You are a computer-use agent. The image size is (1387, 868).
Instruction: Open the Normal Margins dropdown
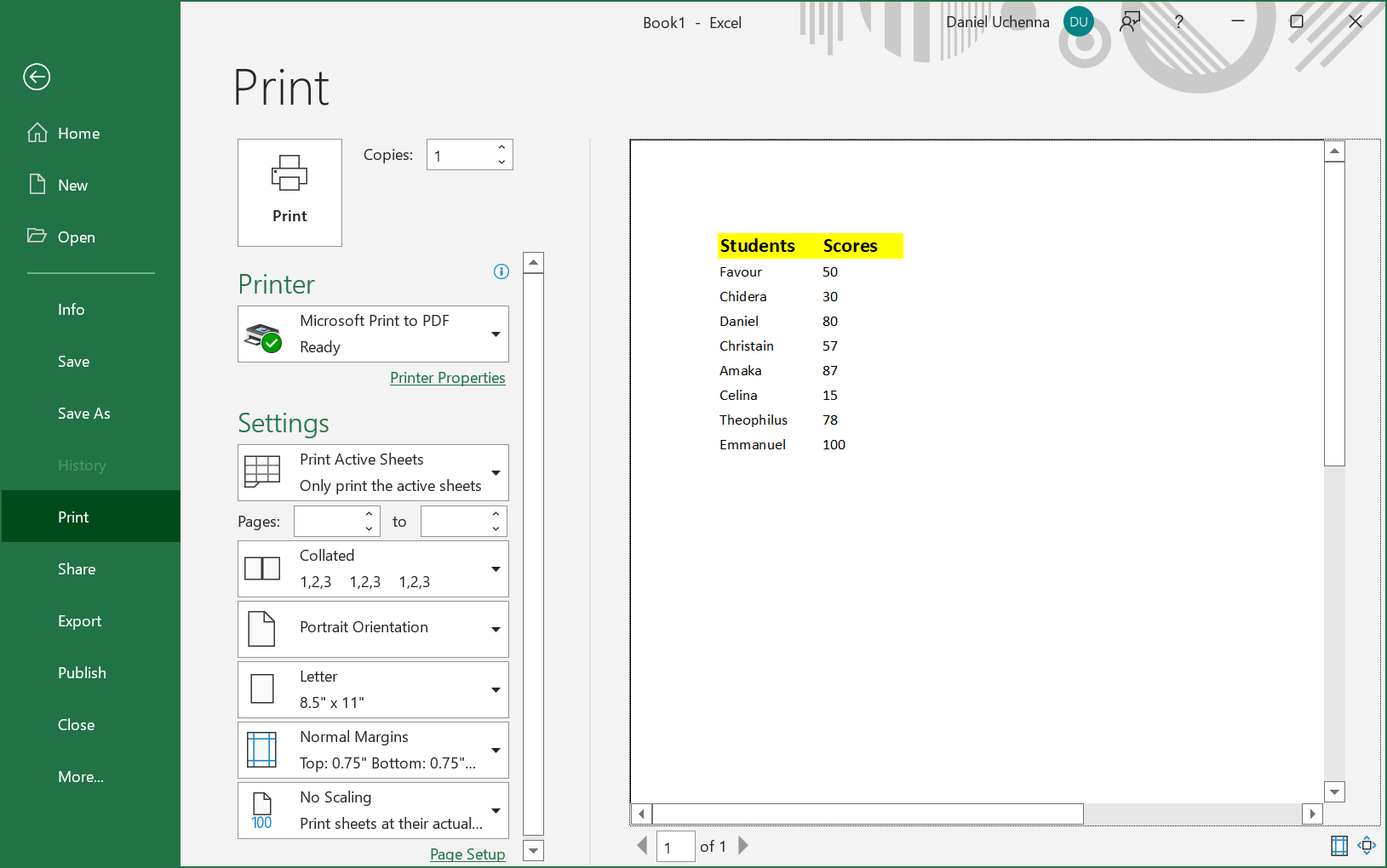point(373,750)
